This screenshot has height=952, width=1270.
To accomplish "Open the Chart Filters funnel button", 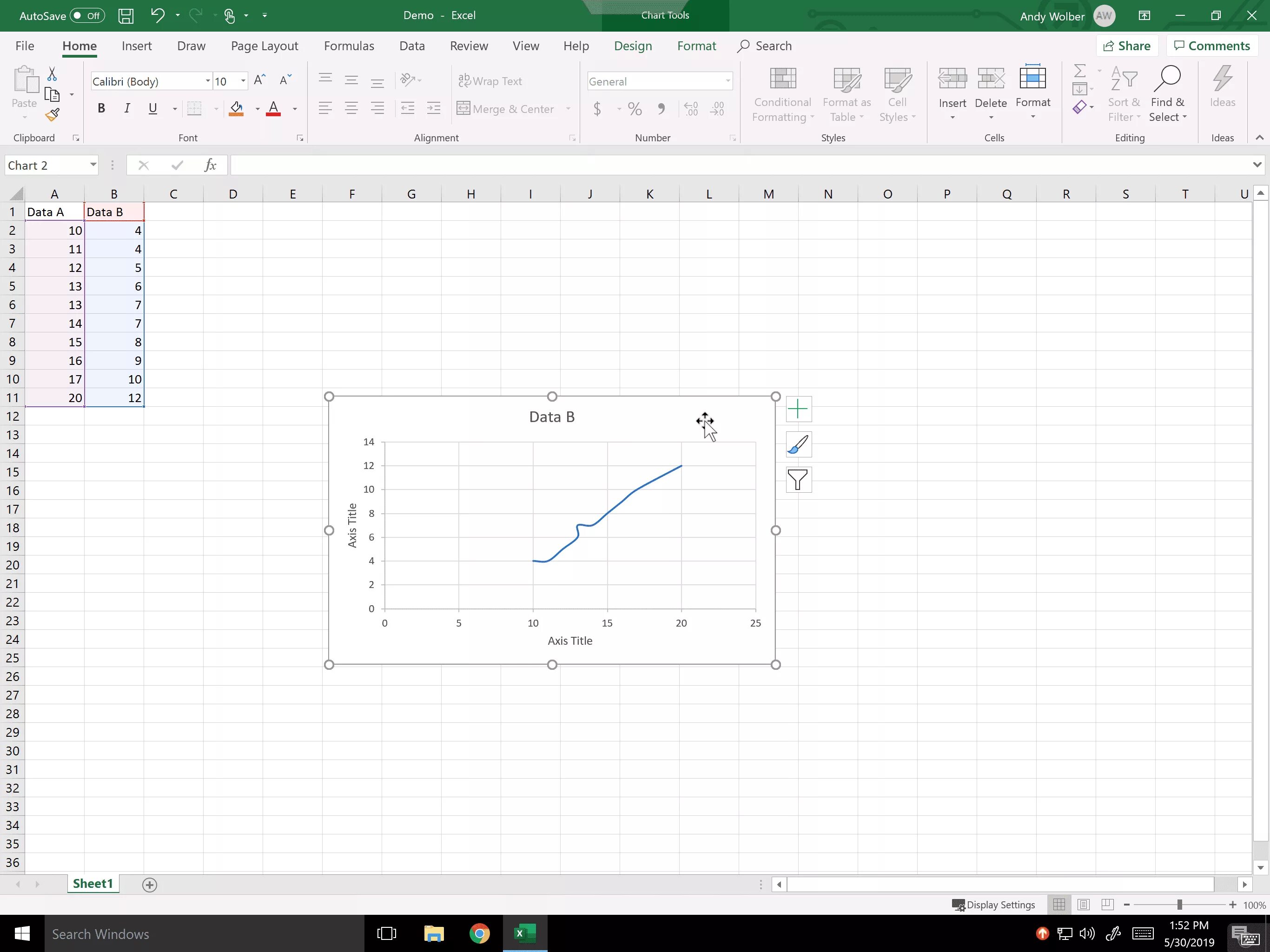I will click(798, 480).
